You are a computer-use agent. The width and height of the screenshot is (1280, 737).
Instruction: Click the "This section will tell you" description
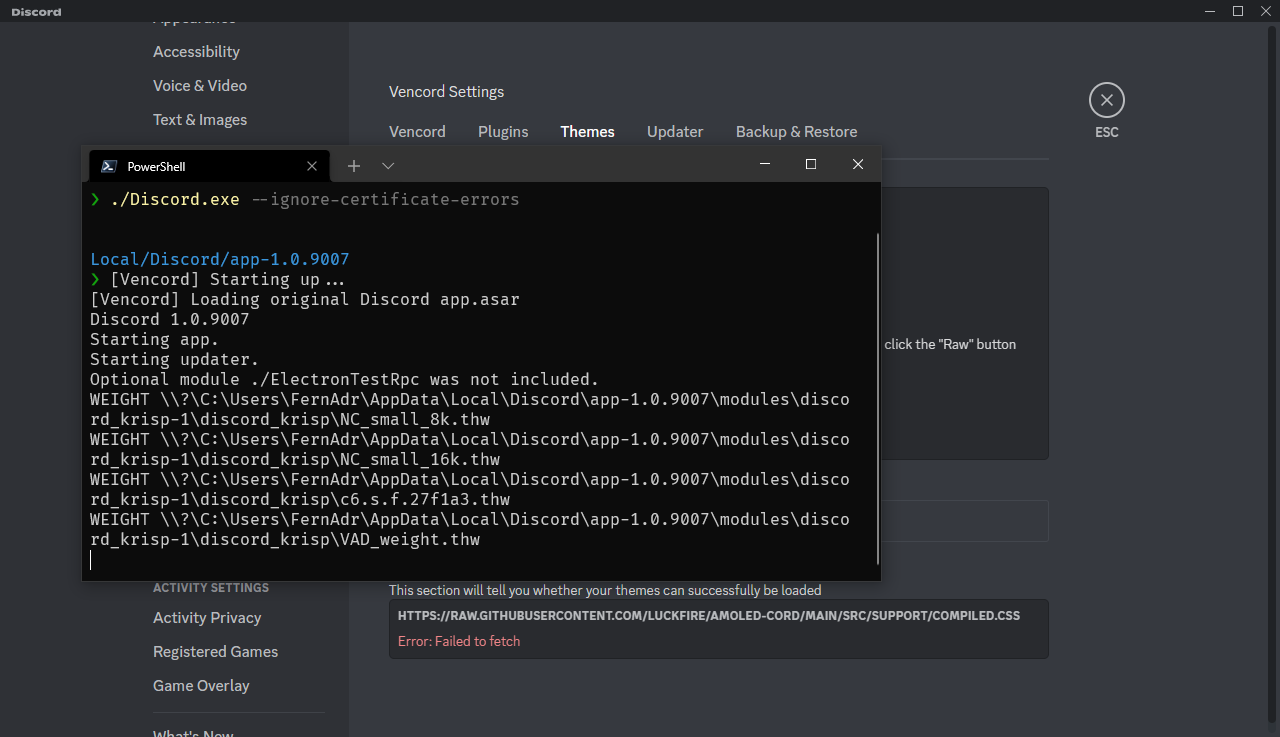point(605,590)
